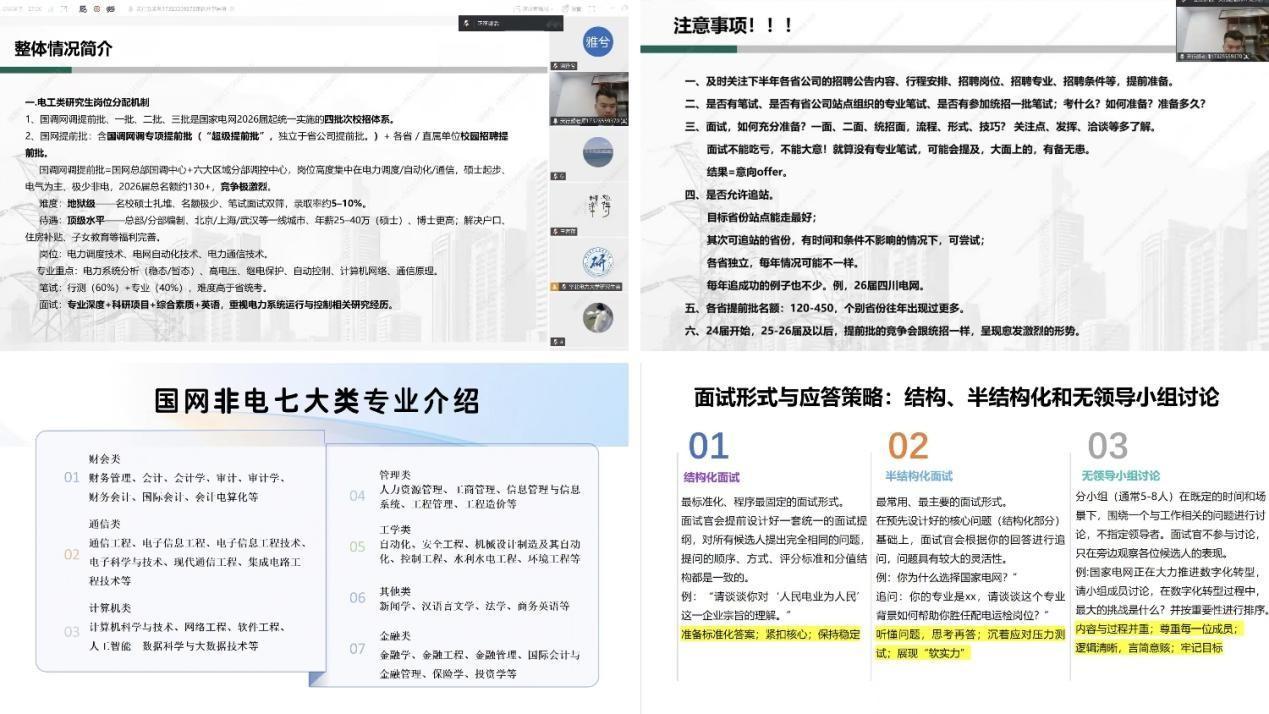Click the 结构化面试 purple highlighted heading

click(712, 477)
